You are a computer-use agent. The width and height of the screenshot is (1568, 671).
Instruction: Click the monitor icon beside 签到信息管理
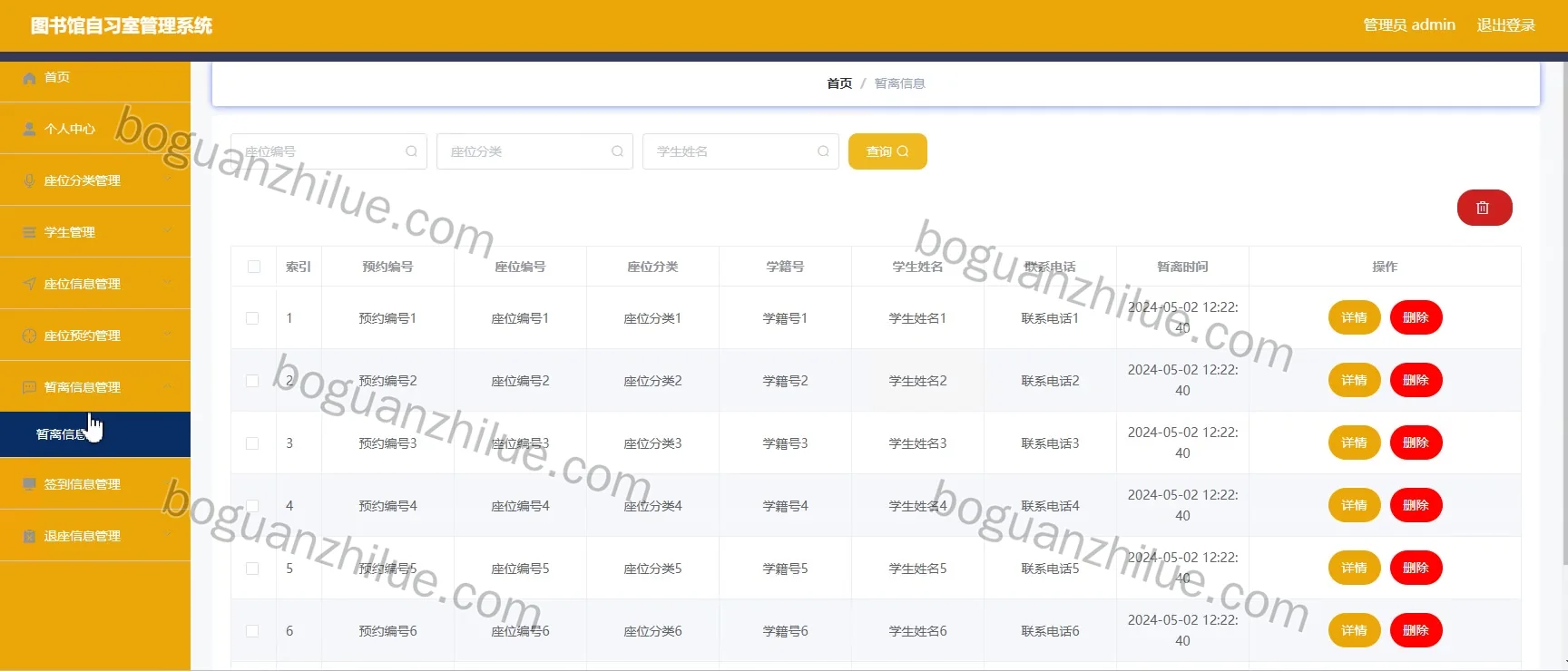29,485
